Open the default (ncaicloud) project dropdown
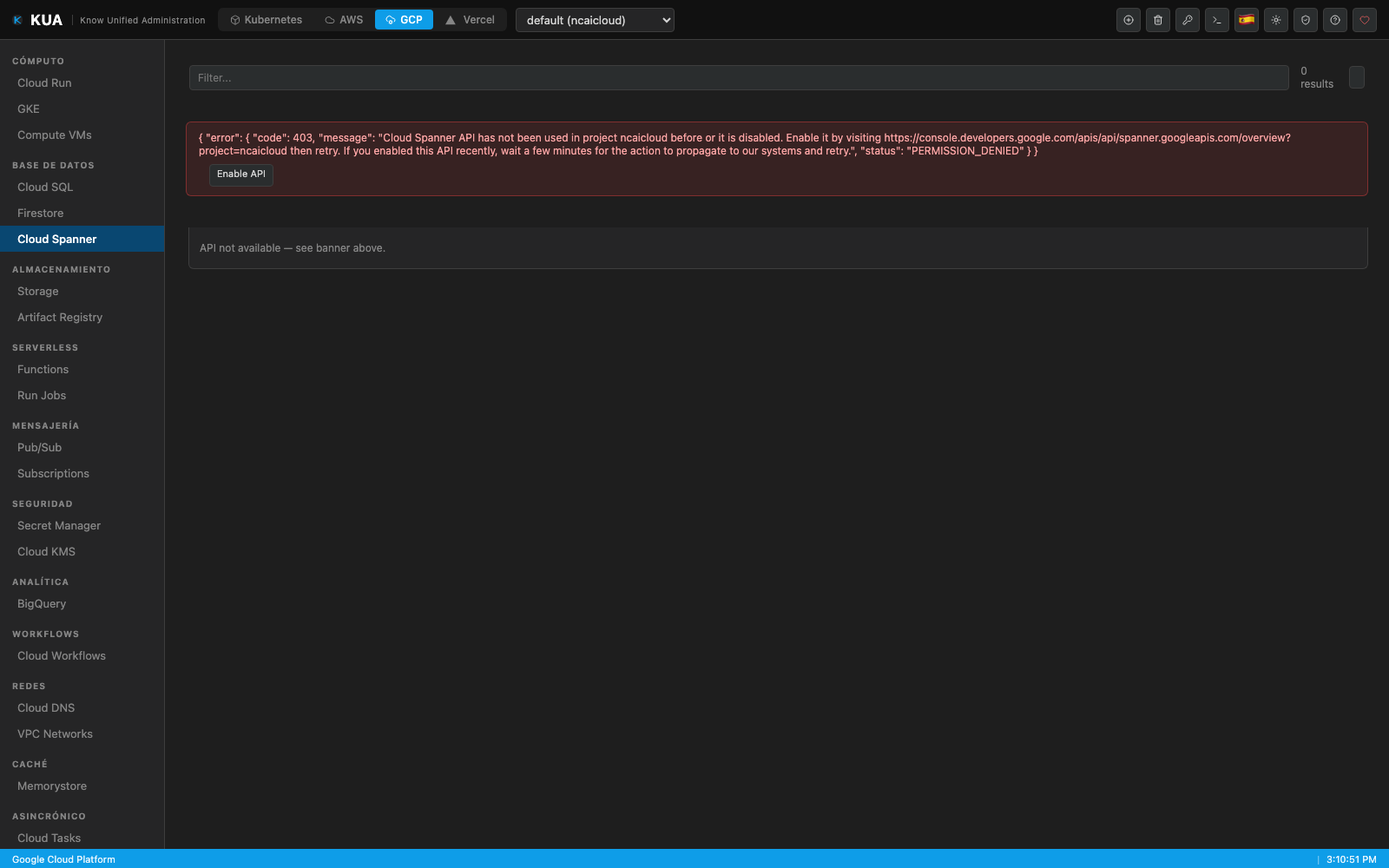Image resolution: width=1389 pixels, height=868 pixels. click(595, 20)
